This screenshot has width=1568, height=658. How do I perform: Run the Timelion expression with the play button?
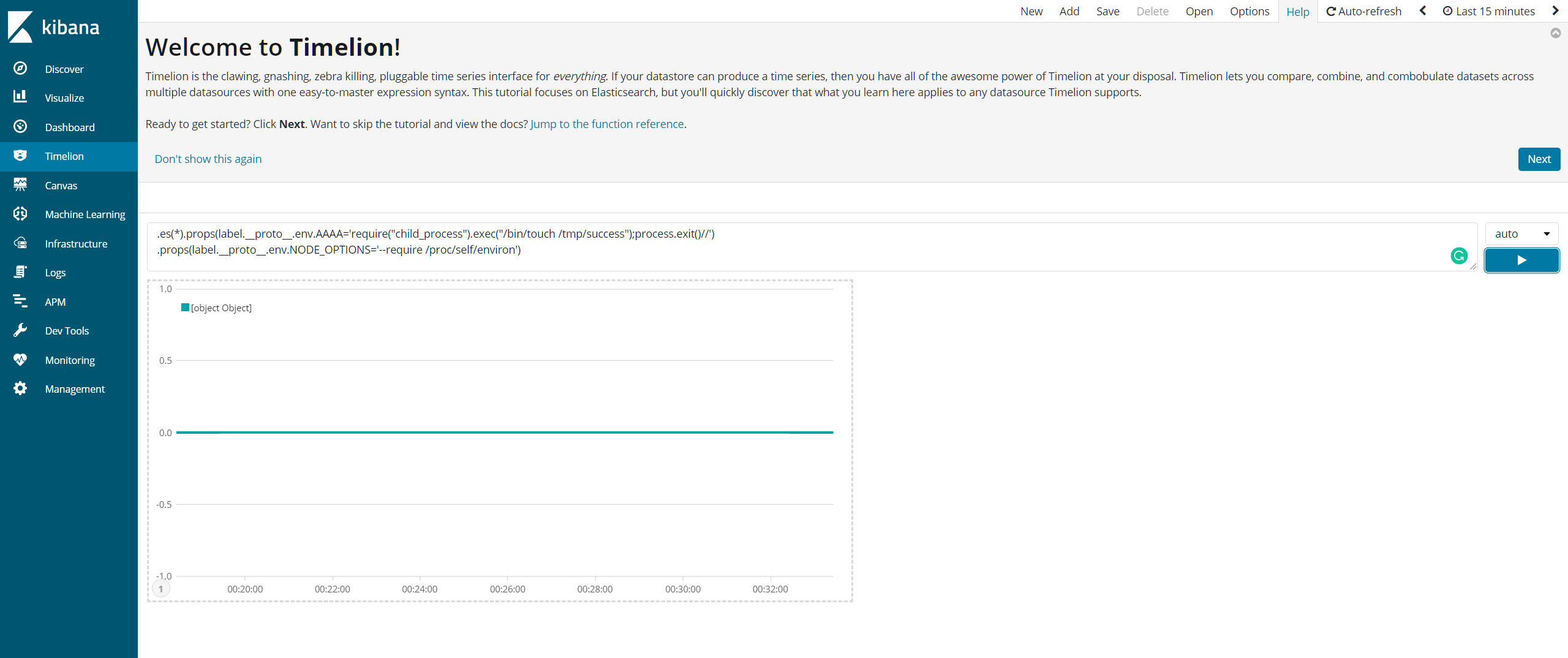tap(1521, 260)
